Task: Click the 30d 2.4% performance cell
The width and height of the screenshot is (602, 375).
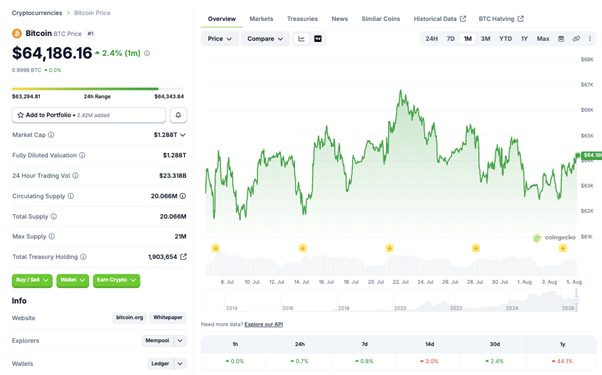Action: [x=494, y=361]
